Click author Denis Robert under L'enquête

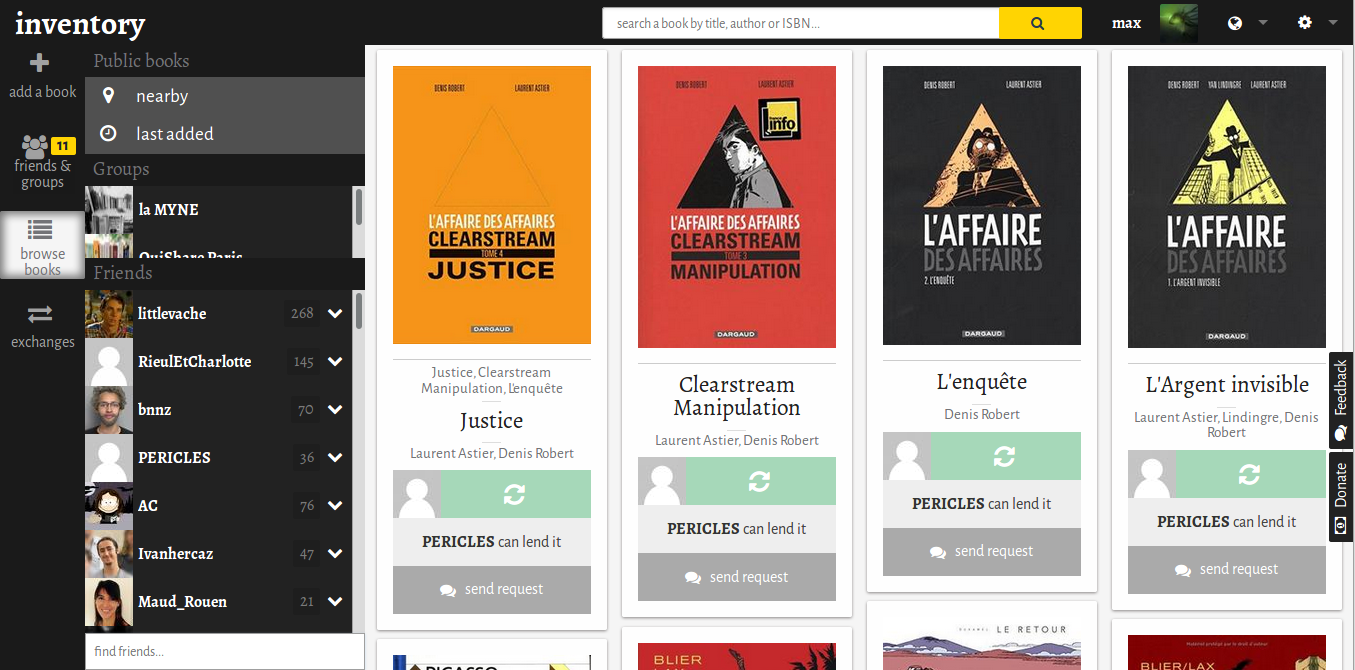pos(982,414)
